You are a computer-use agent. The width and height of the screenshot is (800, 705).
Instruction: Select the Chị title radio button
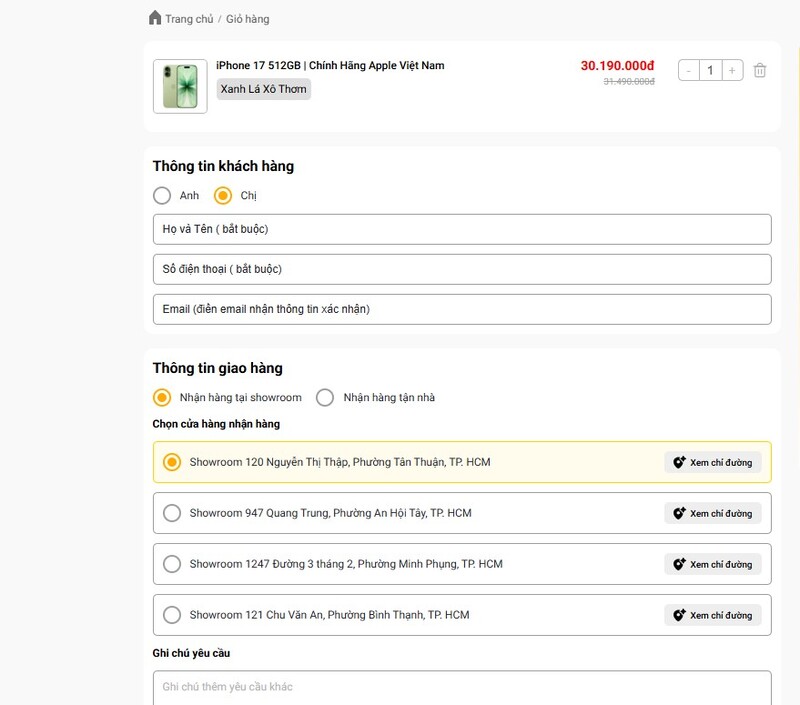pyautogui.click(x=223, y=196)
